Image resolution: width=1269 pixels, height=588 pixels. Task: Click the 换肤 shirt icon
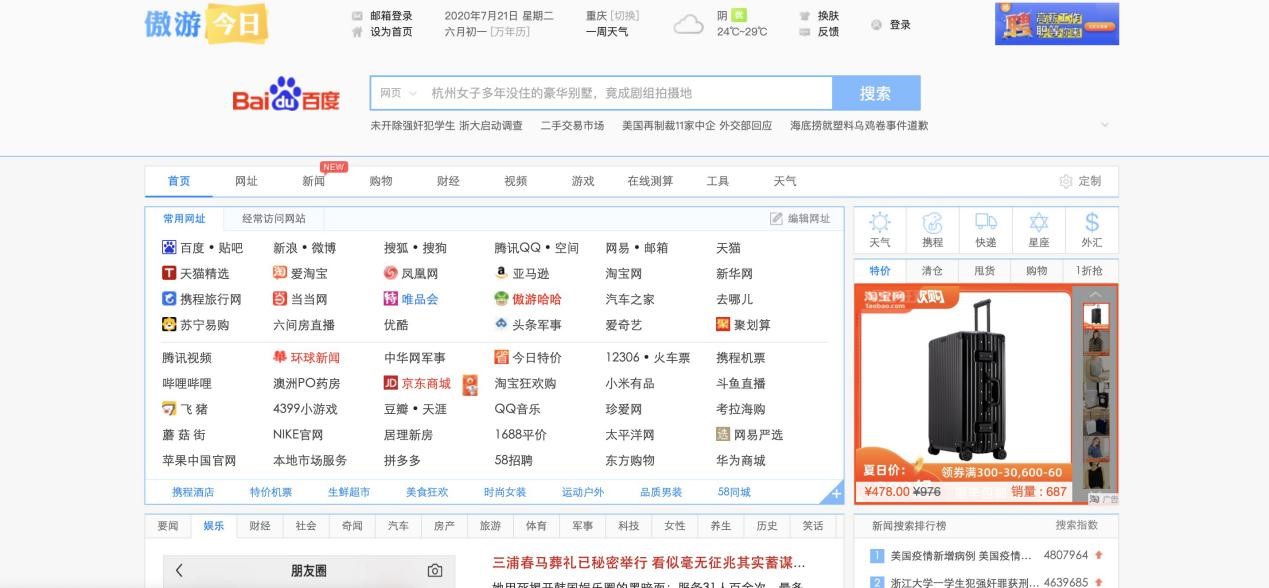point(805,16)
